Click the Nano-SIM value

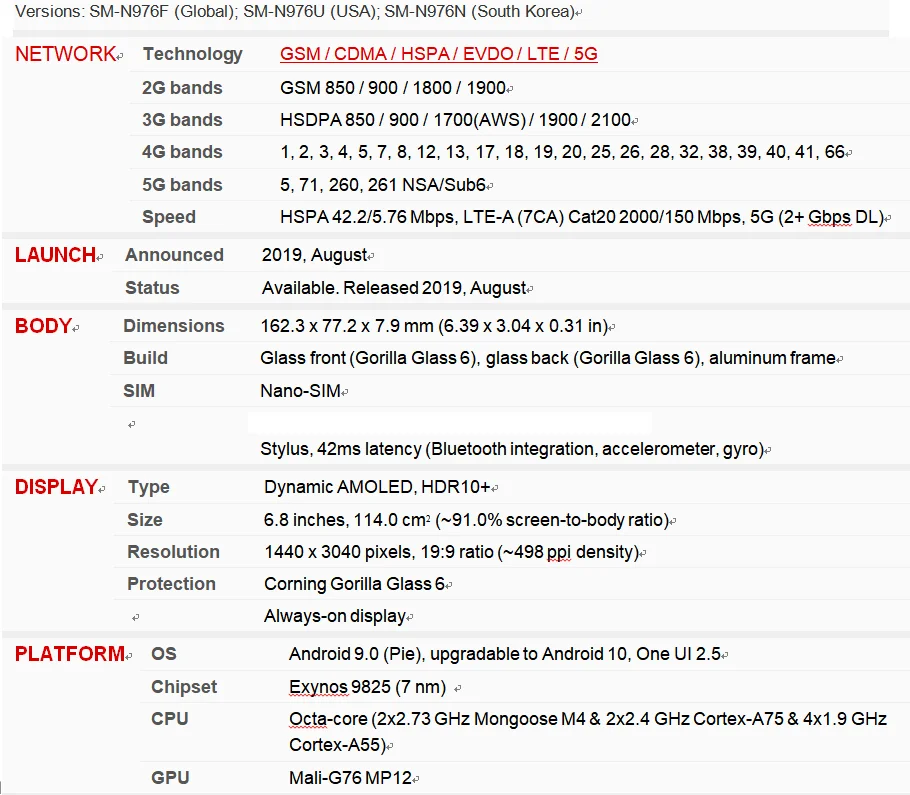300,391
